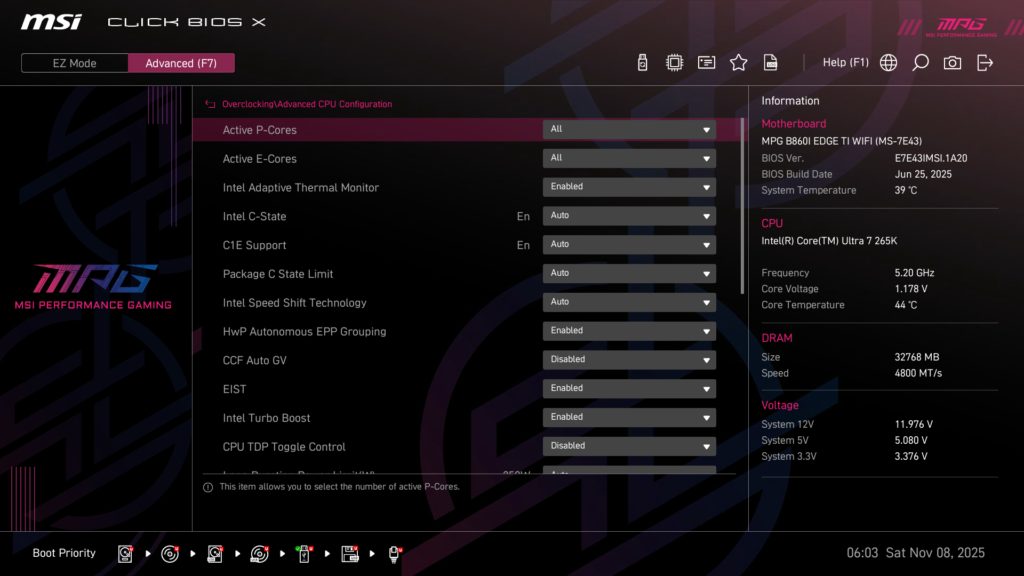Viewport: 1024px width, 576px height.
Task: Open the Active E-Cores dropdown
Action: (x=628, y=157)
